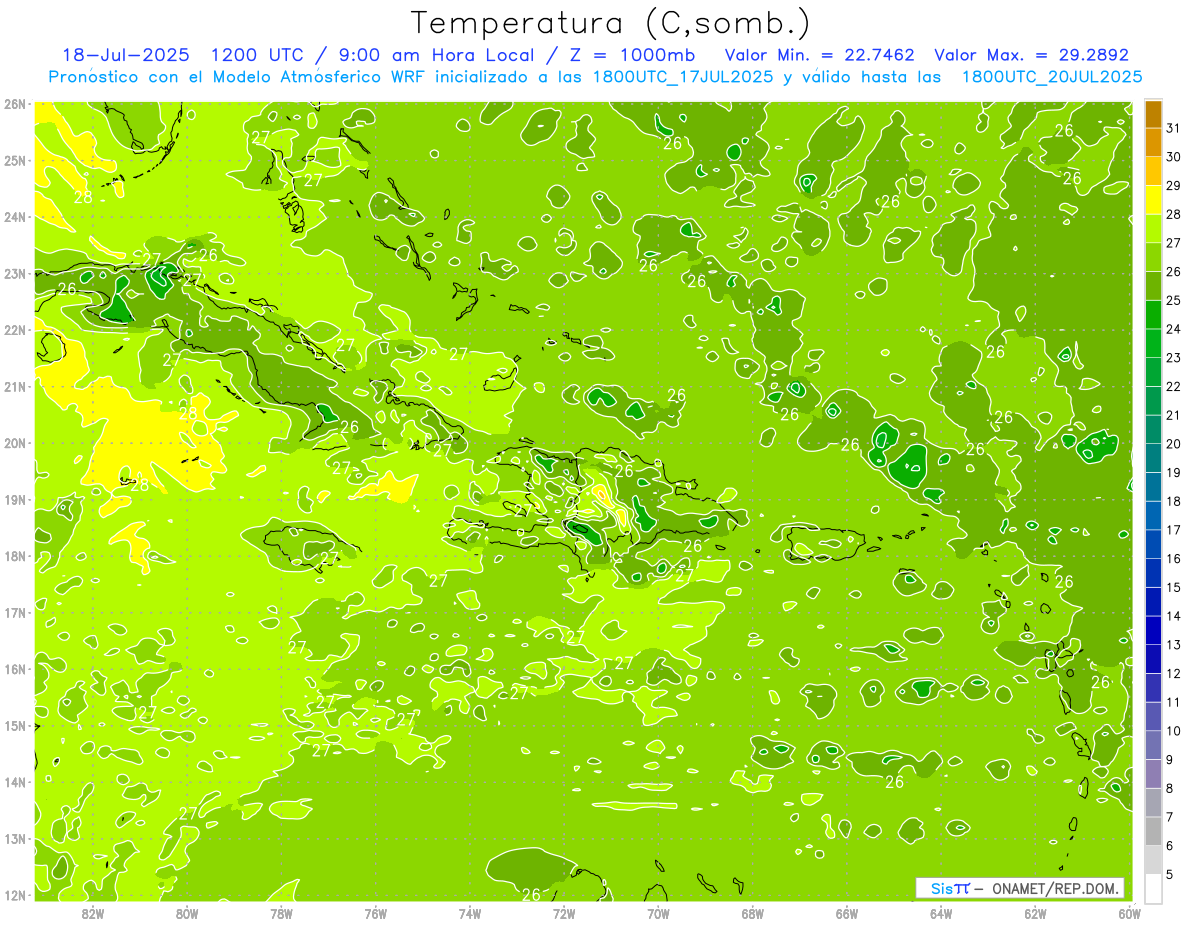The image size is (1200, 927).
Task: Click the longitude axis label '64W'
Action: click(x=941, y=913)
